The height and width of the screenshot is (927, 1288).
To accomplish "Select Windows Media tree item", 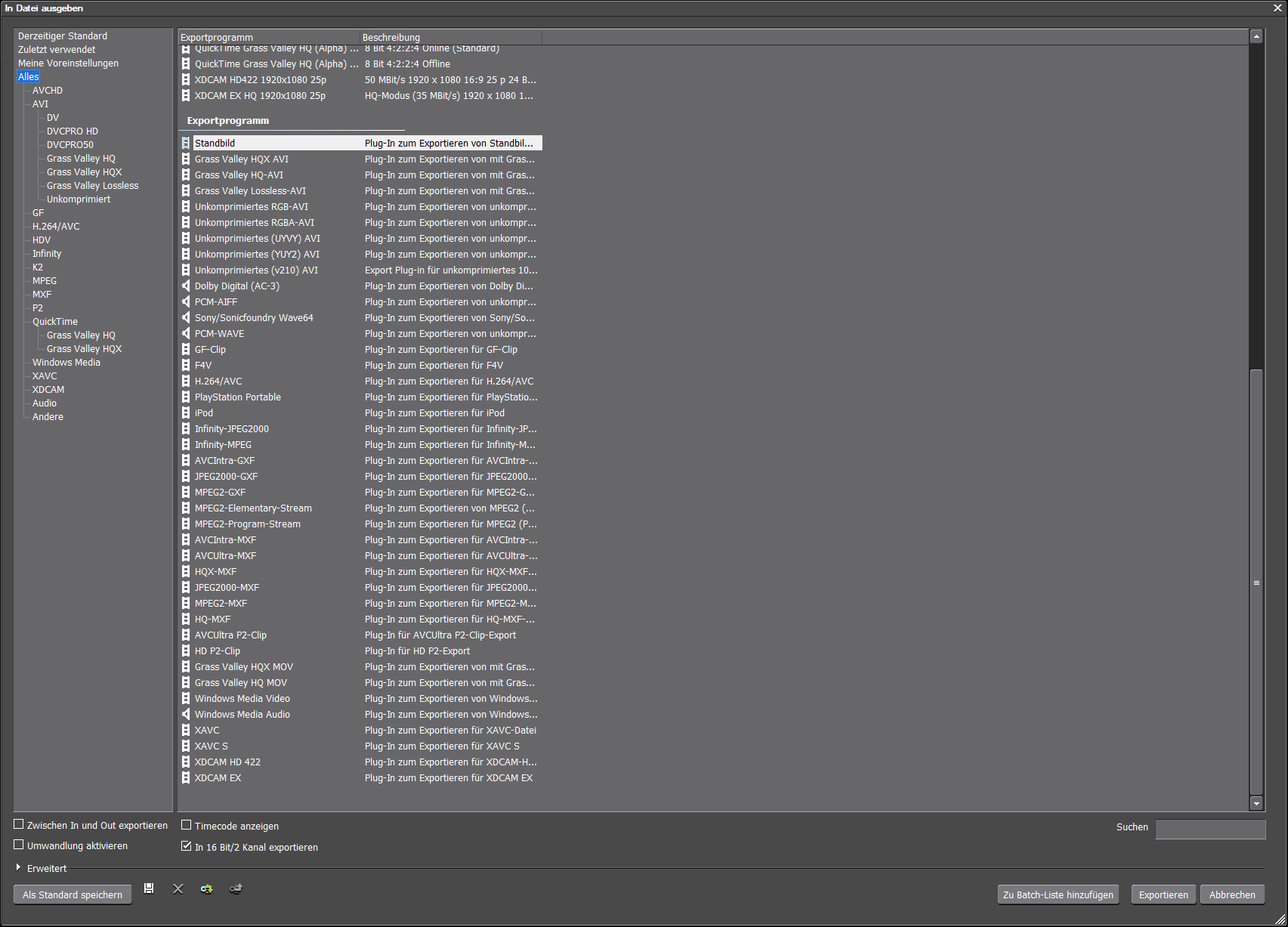I will coord(66,363).
